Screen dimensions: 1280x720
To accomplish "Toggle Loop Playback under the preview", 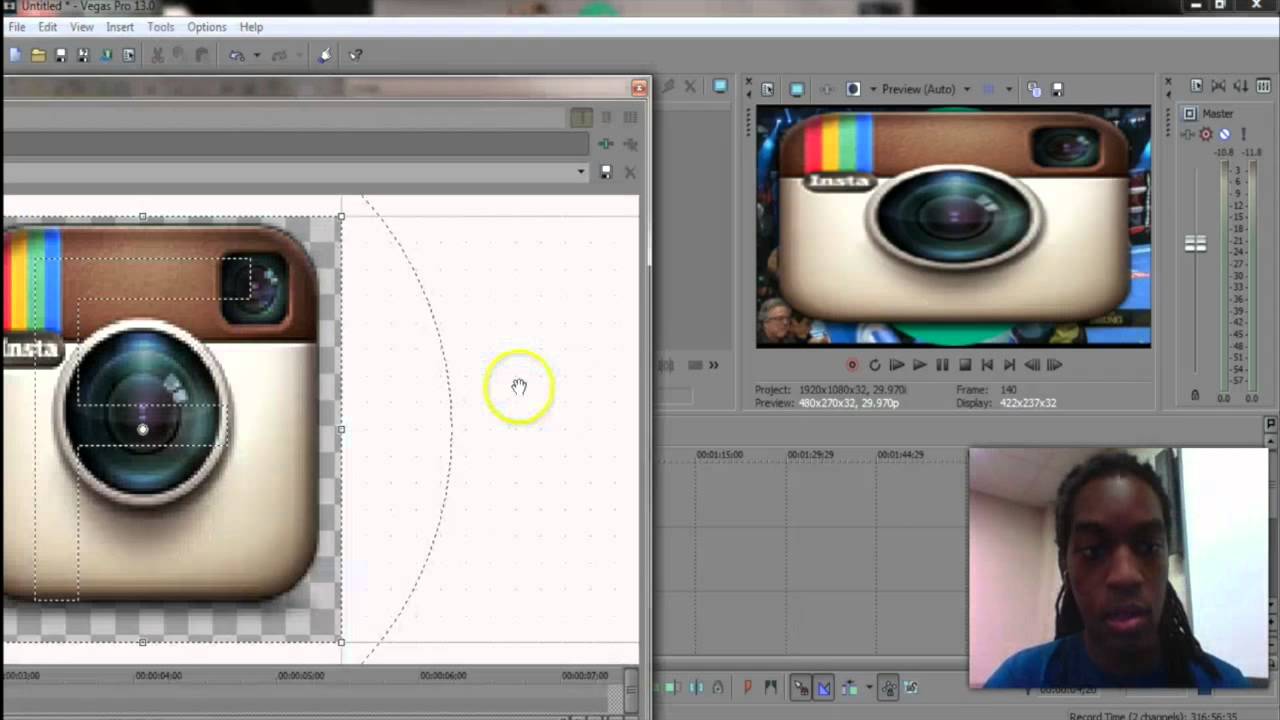I will [x=874, y=365].
